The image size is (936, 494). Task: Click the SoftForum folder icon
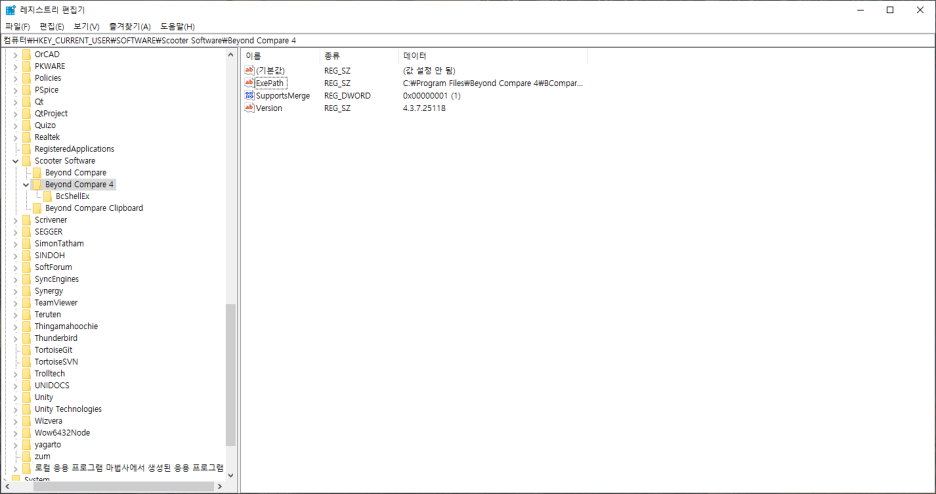[26, 267]
